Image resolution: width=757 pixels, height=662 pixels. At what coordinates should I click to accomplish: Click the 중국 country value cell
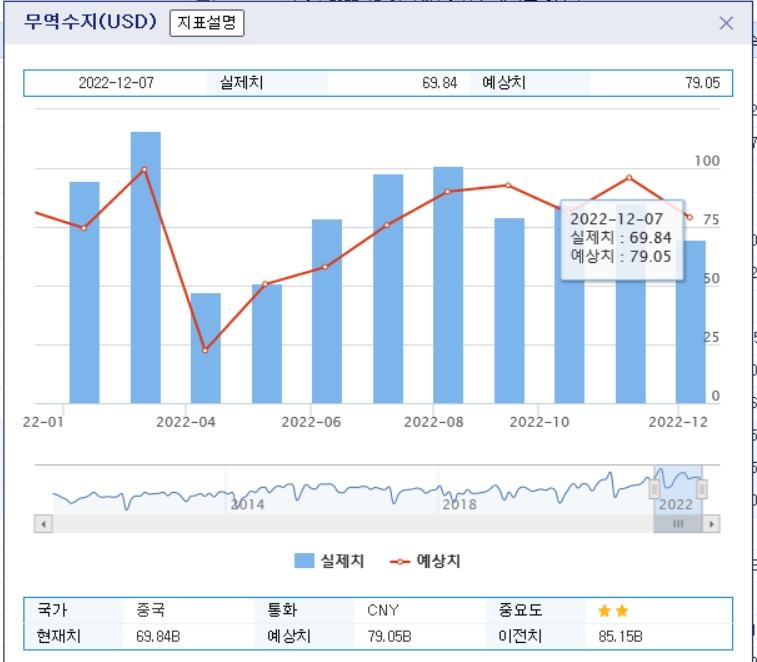[x=150, y=610]
